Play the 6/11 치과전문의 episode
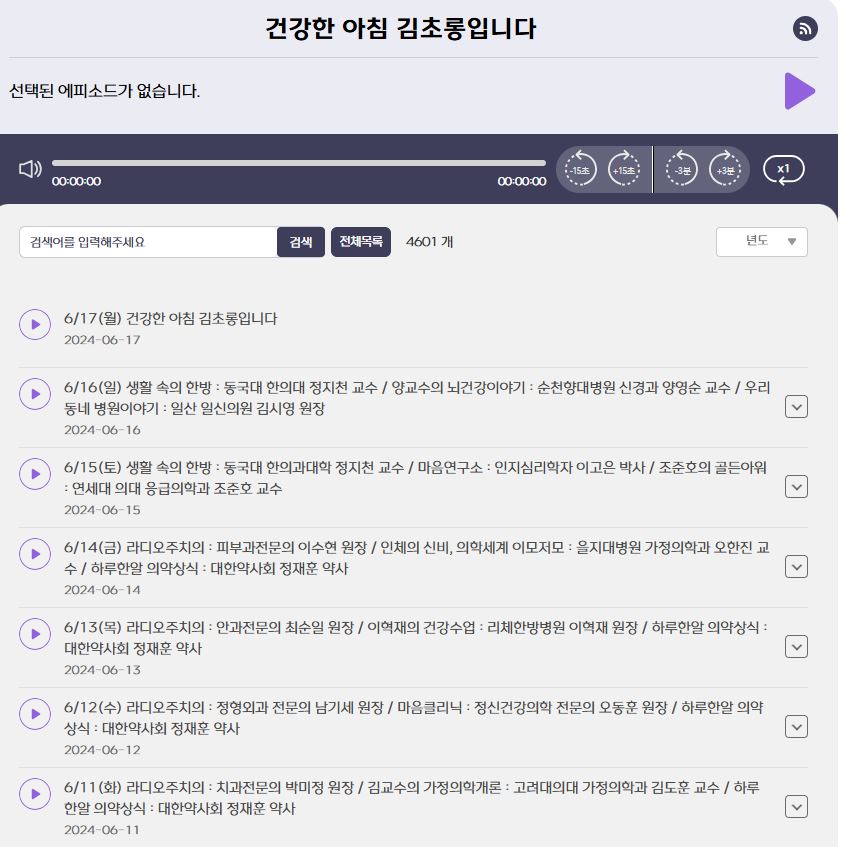845x847 pixels. (x=34, y=795)
